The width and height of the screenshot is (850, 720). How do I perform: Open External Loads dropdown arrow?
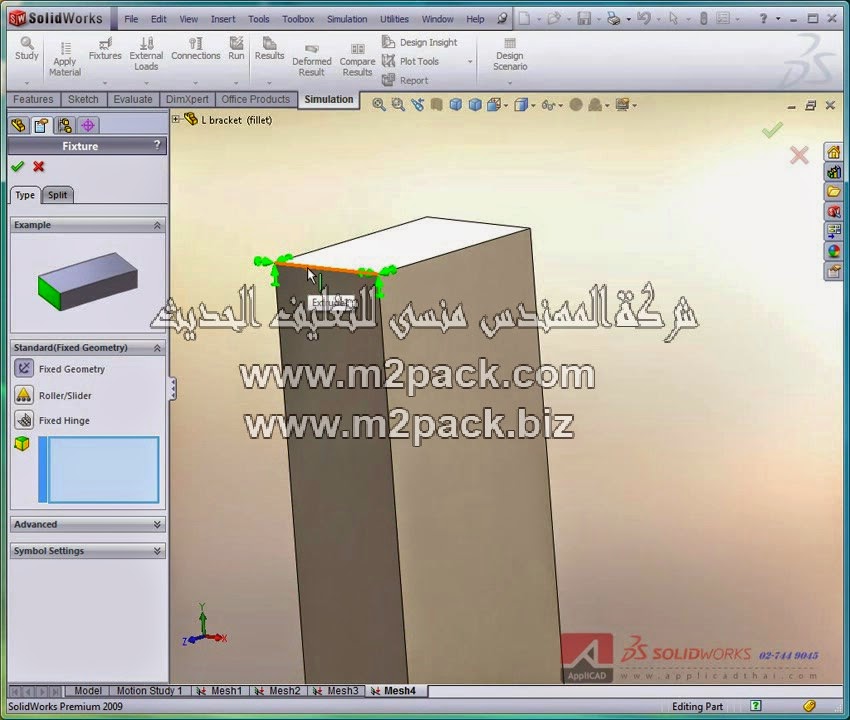tap(146, 83)
